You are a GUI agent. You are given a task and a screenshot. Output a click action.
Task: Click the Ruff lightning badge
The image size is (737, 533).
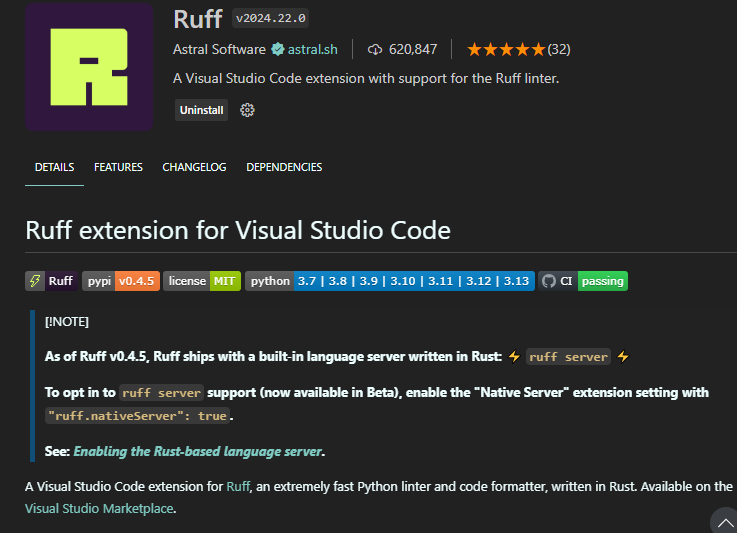point(51,281)
